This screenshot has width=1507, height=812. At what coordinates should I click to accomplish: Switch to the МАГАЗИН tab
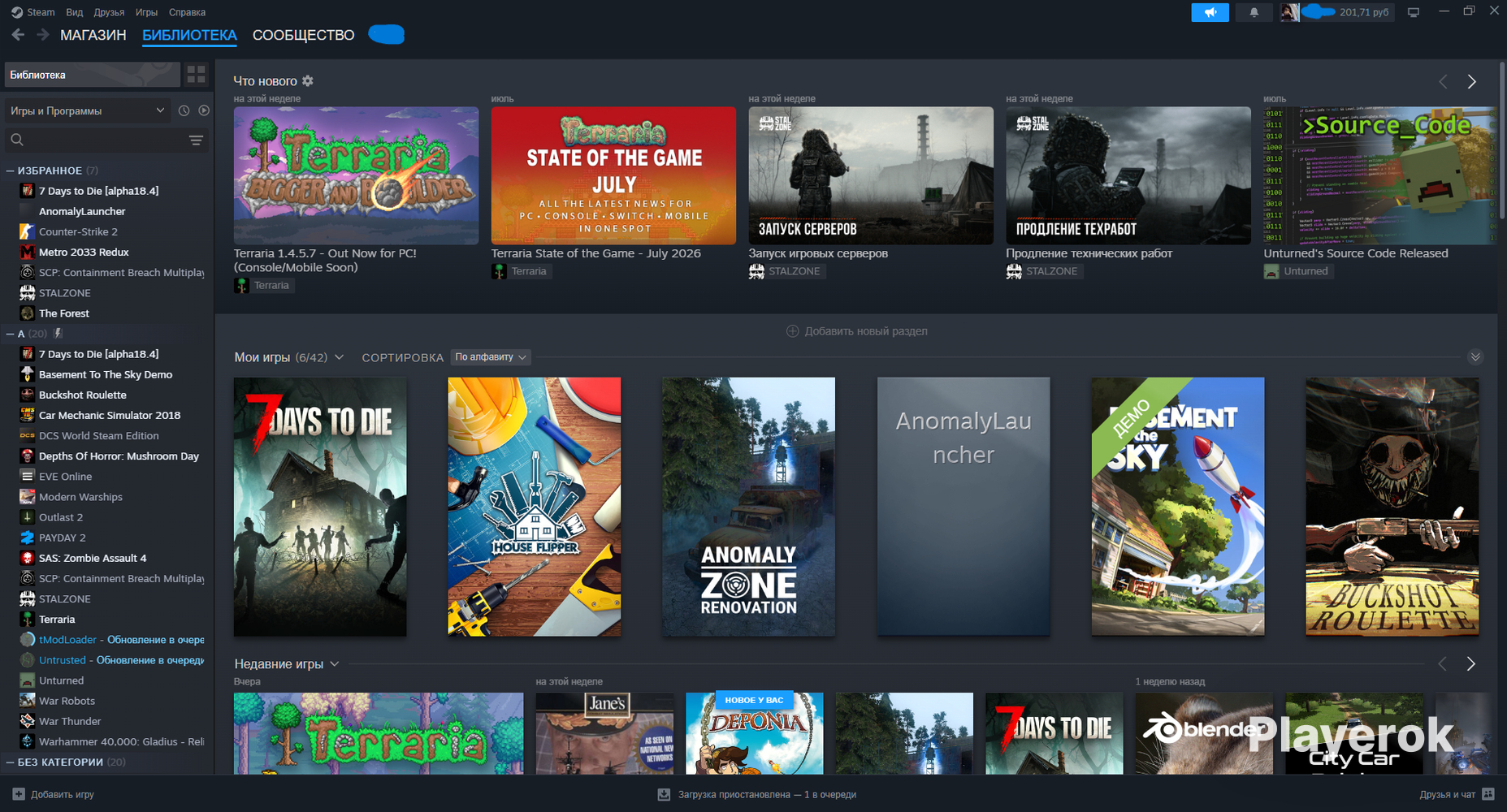[x=93, y=35]
